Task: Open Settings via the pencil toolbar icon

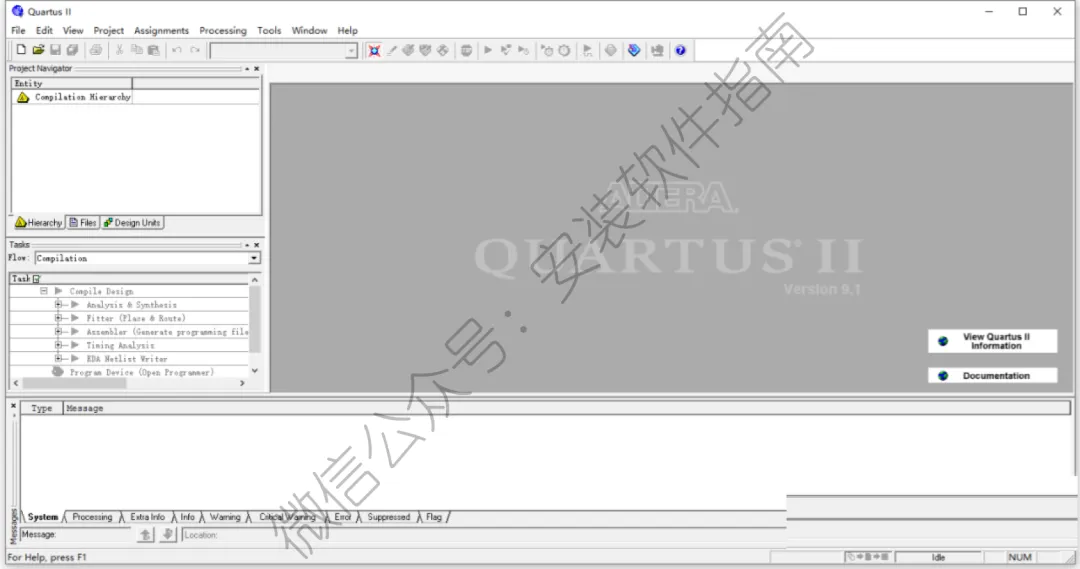Action: 391,50
